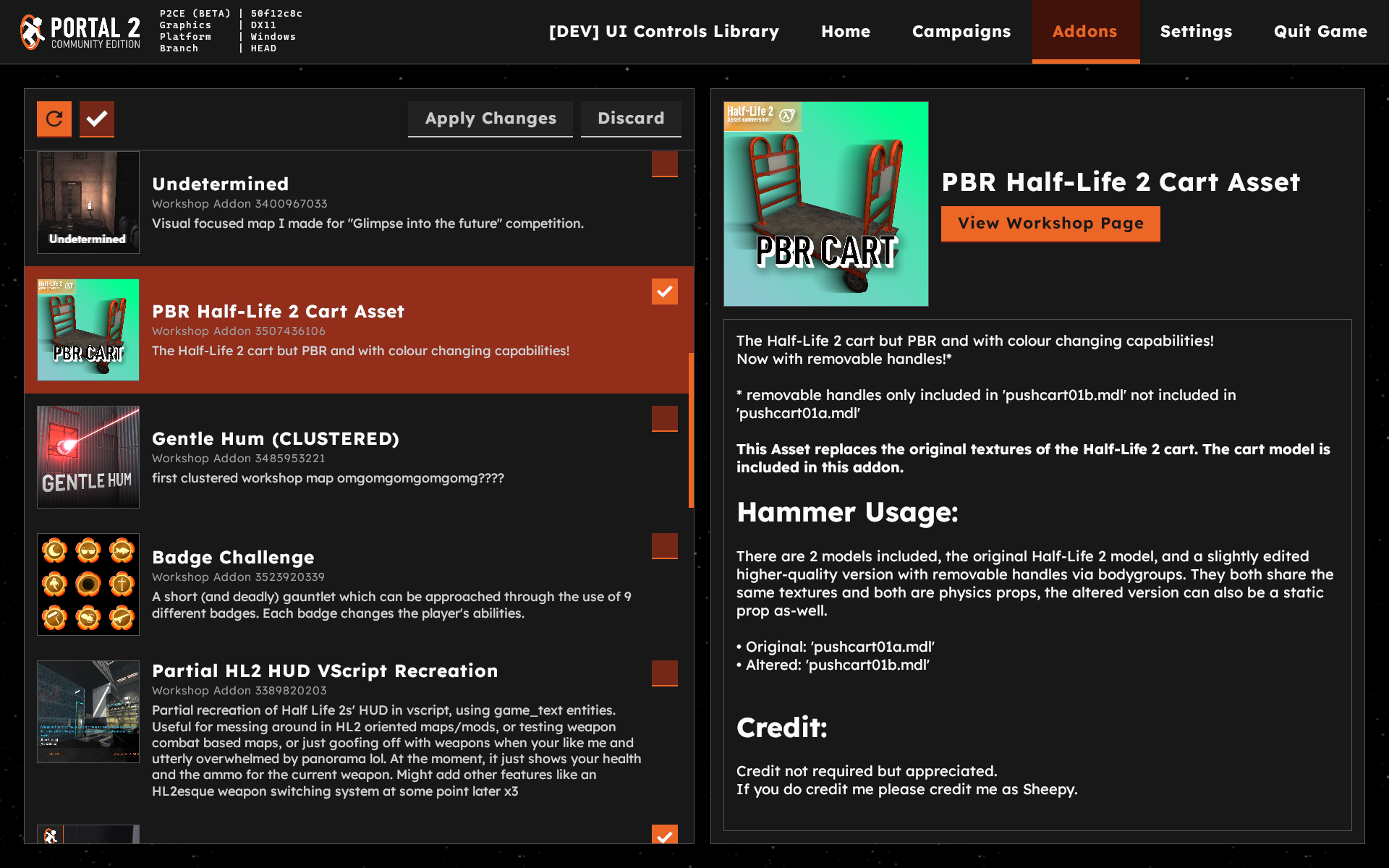Click the select-all checkmark icon

97,119
